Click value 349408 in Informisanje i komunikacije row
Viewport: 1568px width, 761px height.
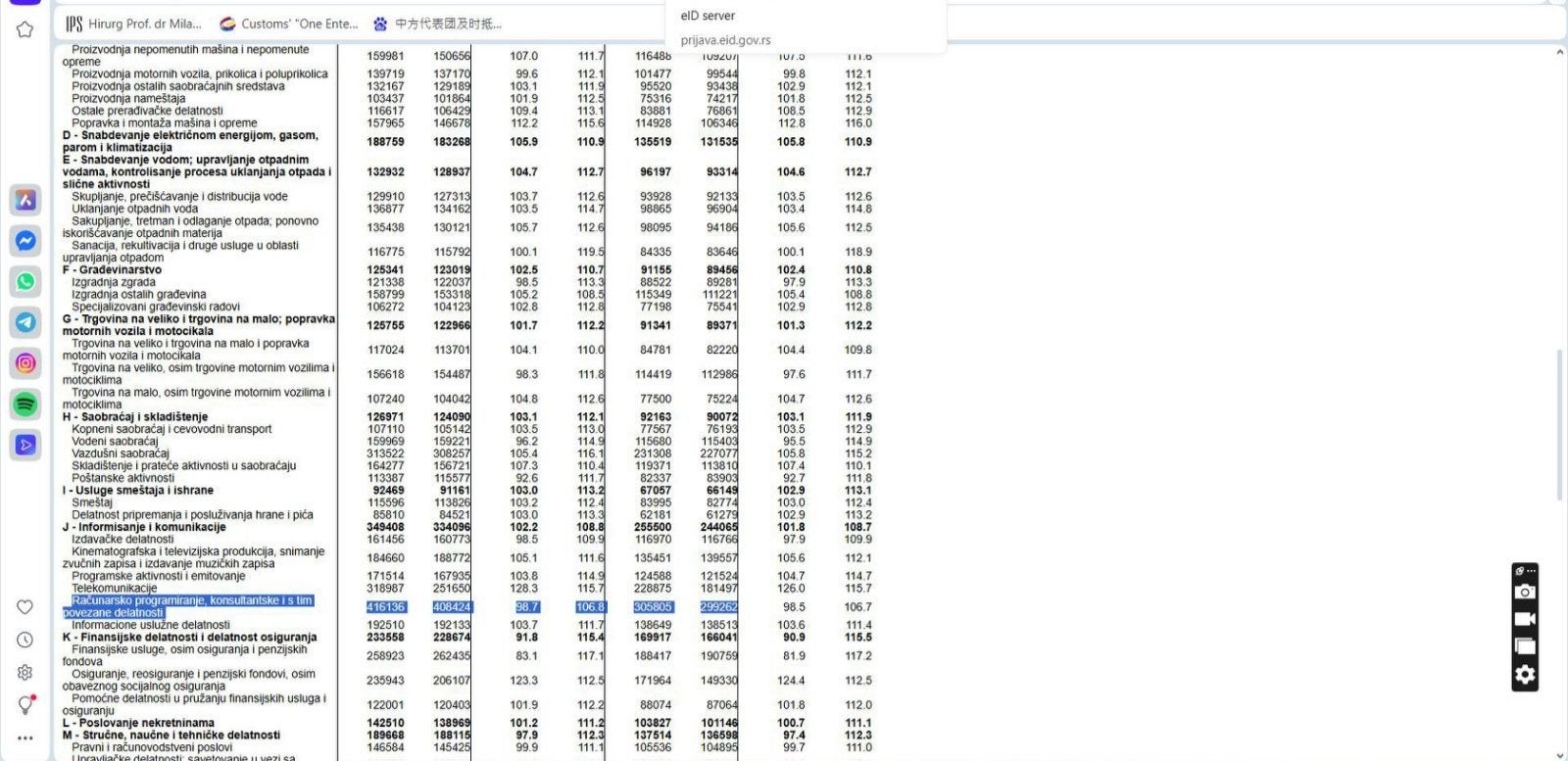pos(385,527)
